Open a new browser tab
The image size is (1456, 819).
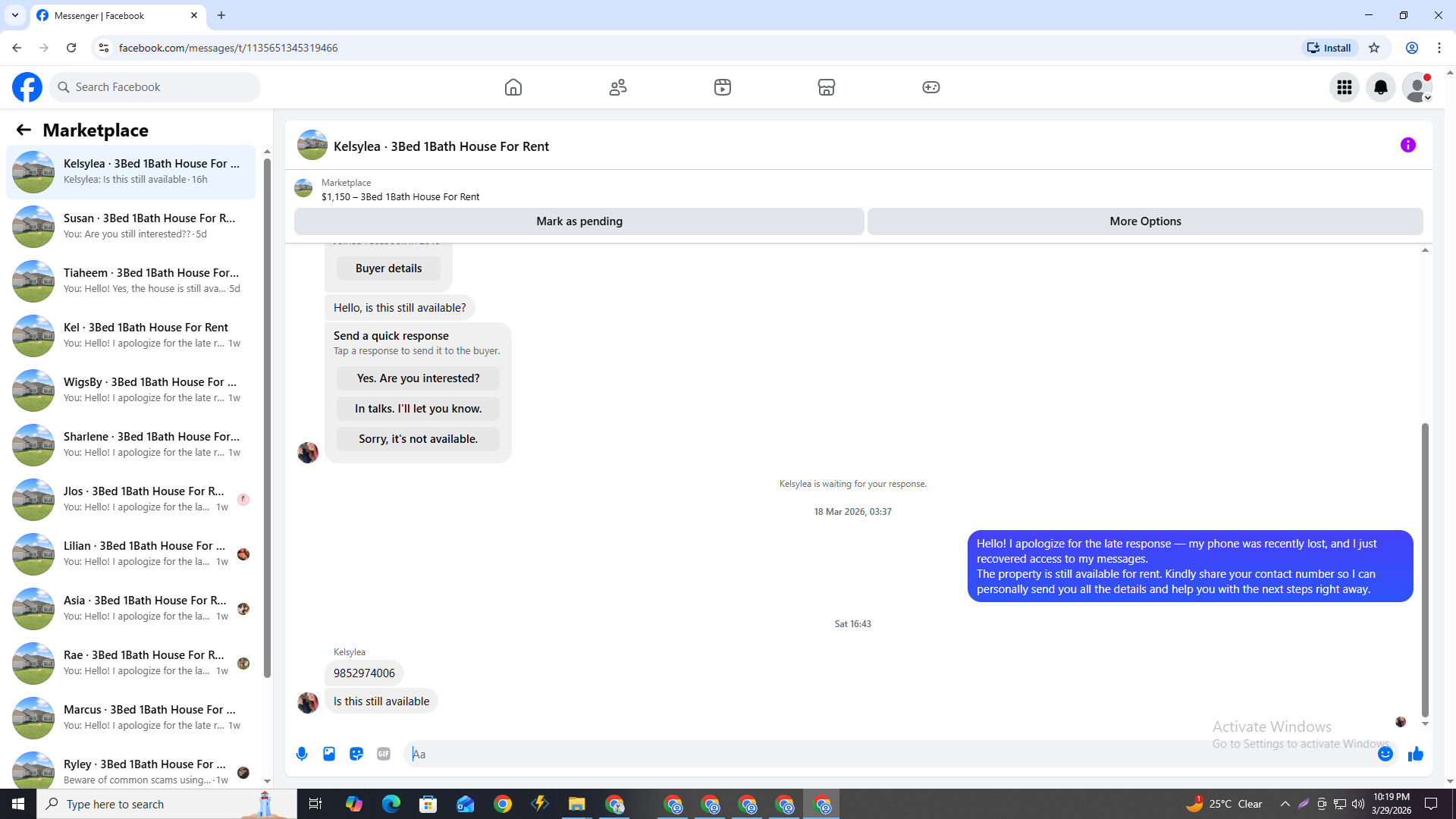point(221,15)
